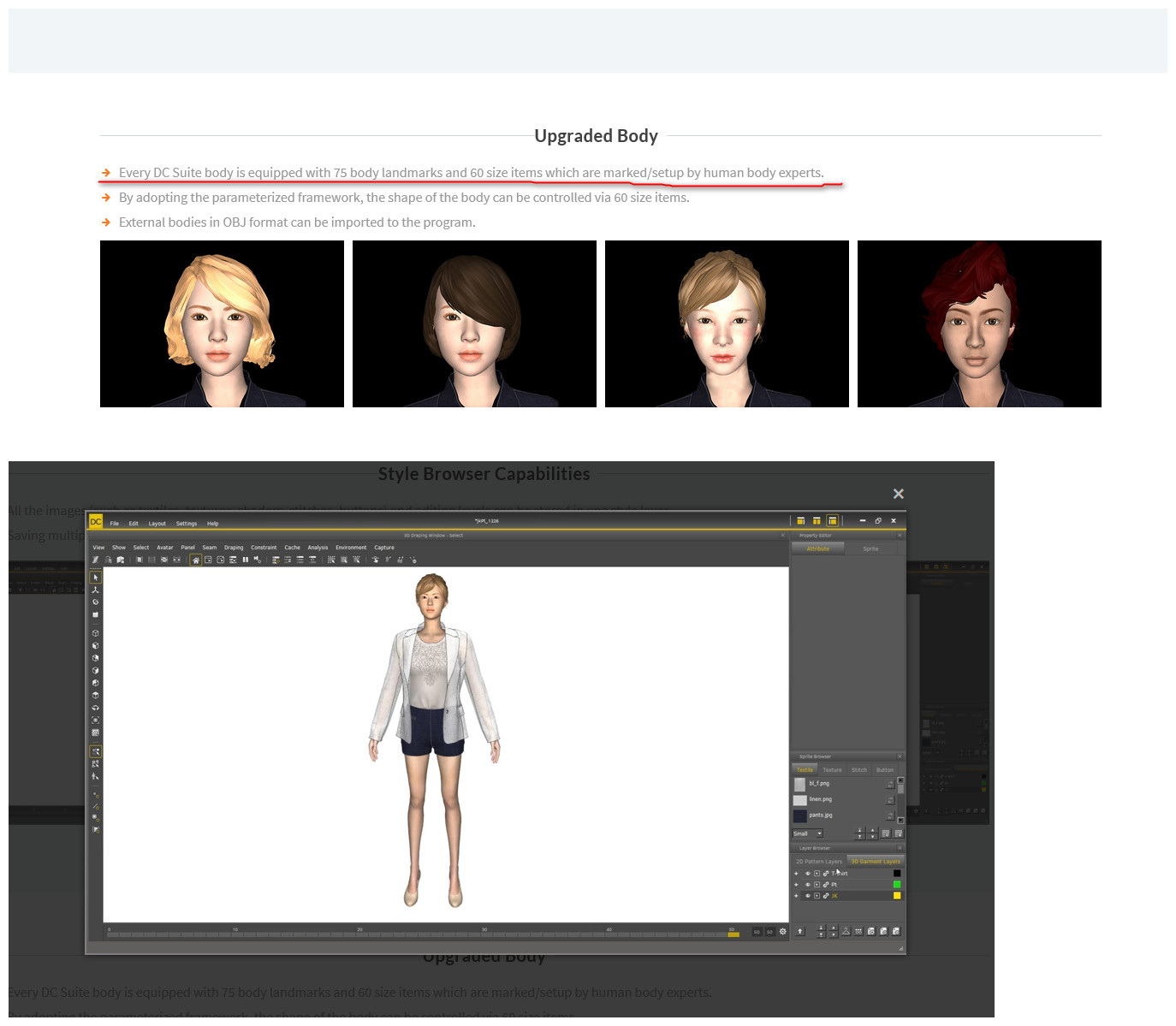Click the green color swatch for Pt layer
This screenshot has width=1176, height=1026.
897,885
